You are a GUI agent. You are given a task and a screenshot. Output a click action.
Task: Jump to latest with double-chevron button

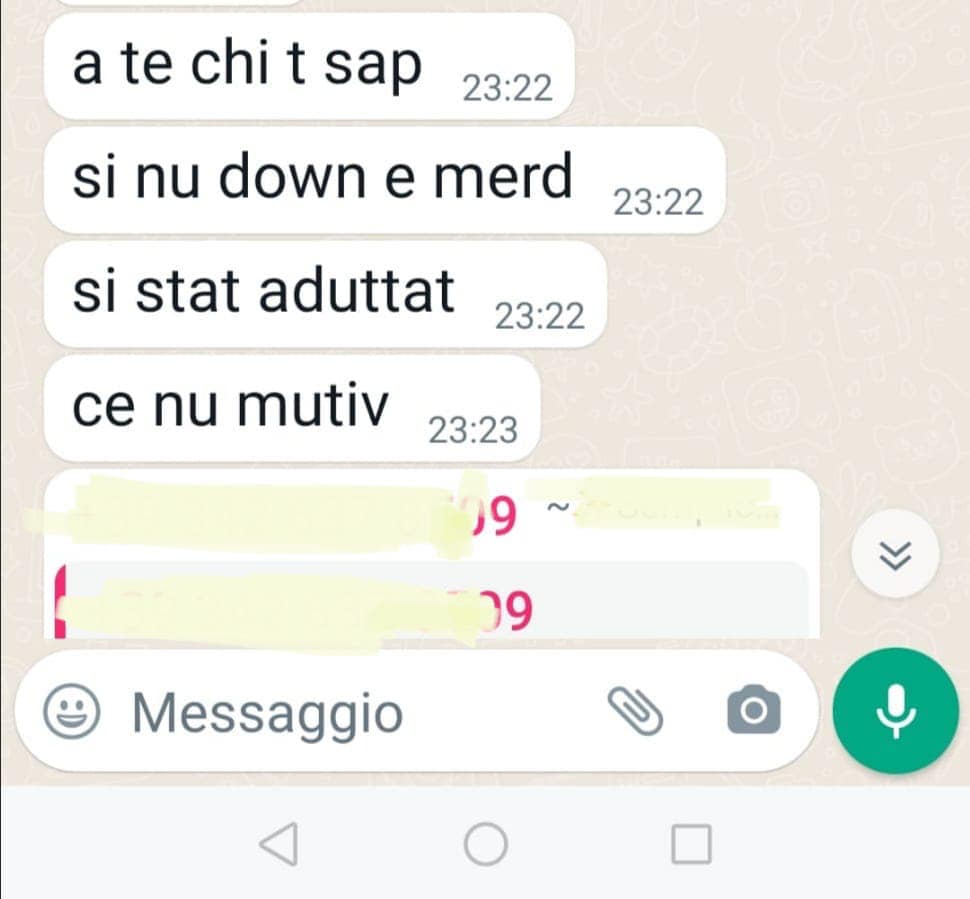(895, 554)
